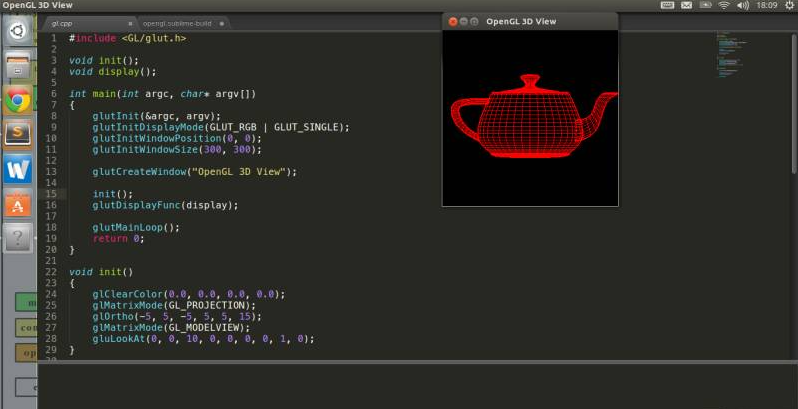Viewport: 798px width, 409px height.
Task: Open the battery status indicator
Action: (705, 5)
